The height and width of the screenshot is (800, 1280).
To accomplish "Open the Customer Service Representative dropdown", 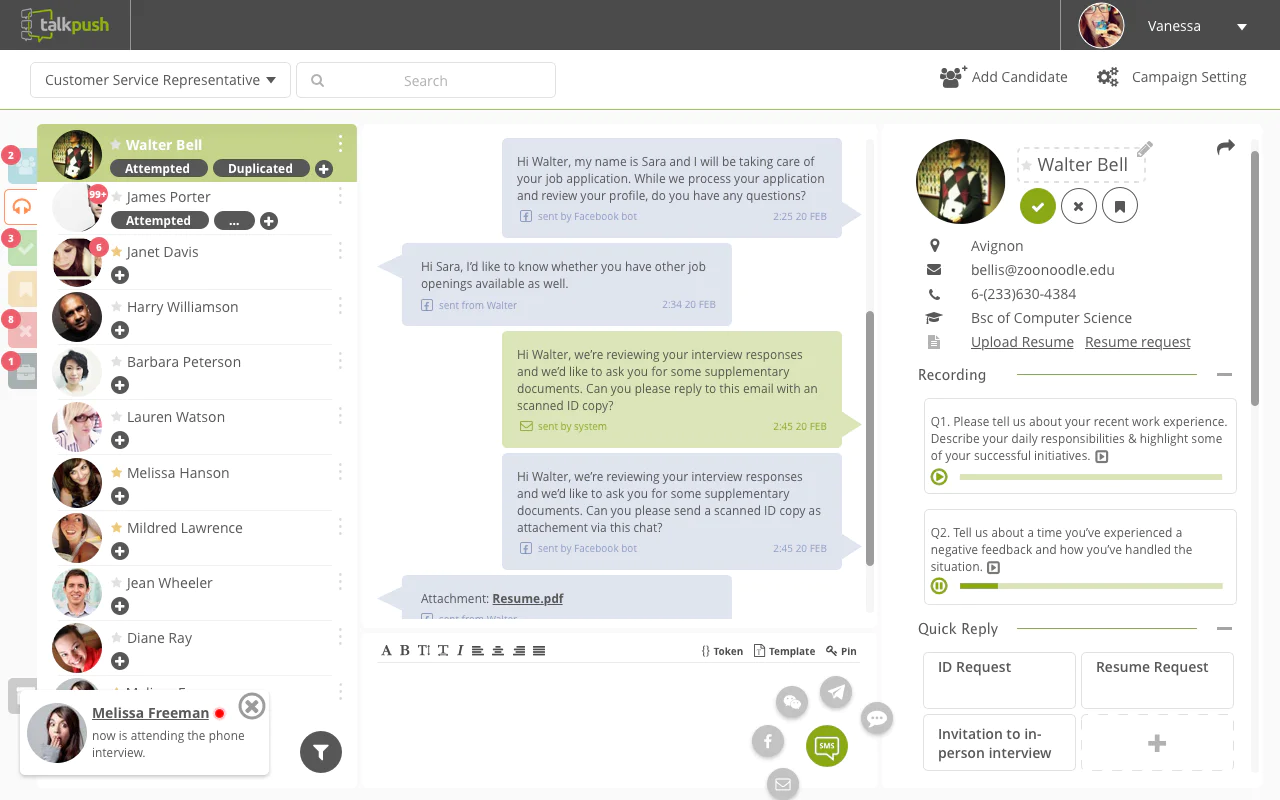I will click(160, 80).
